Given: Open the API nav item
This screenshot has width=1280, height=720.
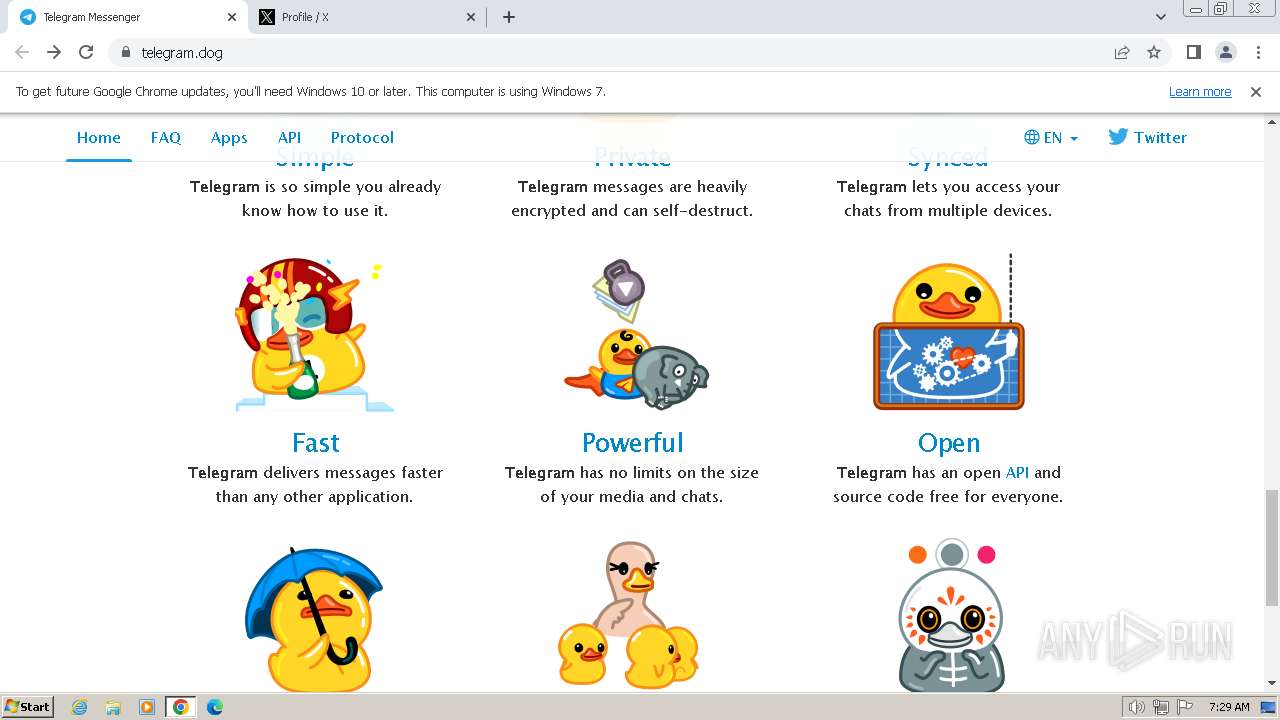Looking at the screenshot, I should [289, 138].
